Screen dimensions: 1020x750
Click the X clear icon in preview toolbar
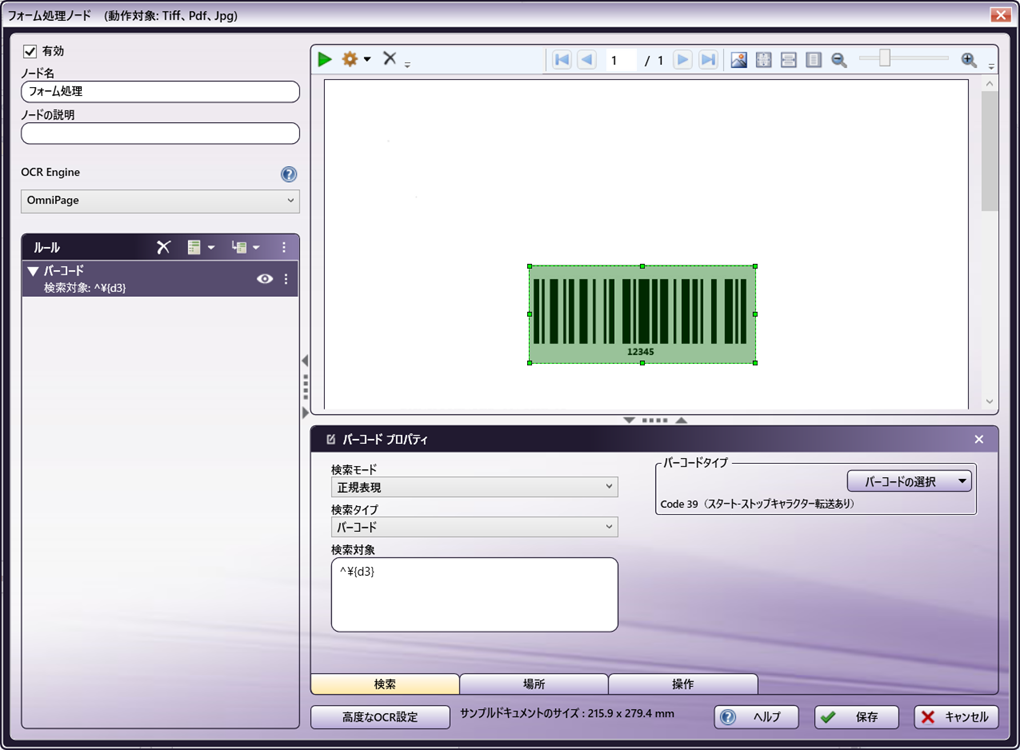point(390,59)
